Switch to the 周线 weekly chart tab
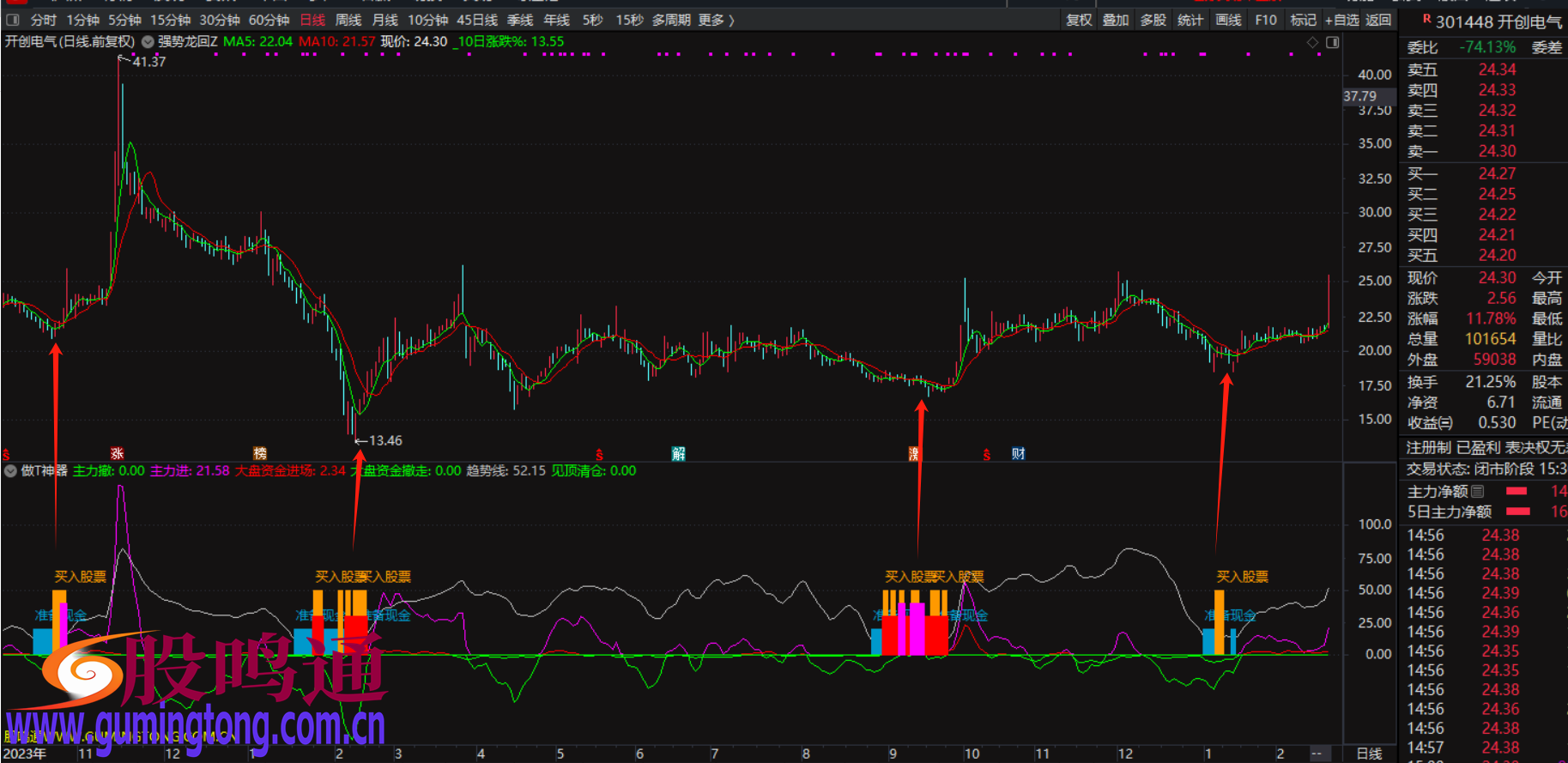The width and height of the screenshot is (1568, 763). tap(348, 20)
